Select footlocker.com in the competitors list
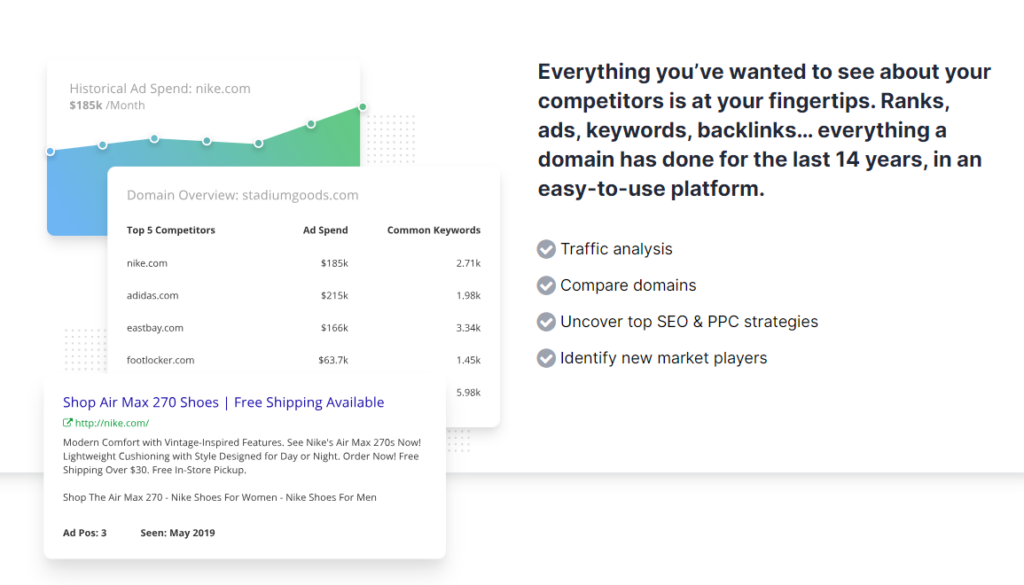1024x585 pixels. click(x=160, y=360)
